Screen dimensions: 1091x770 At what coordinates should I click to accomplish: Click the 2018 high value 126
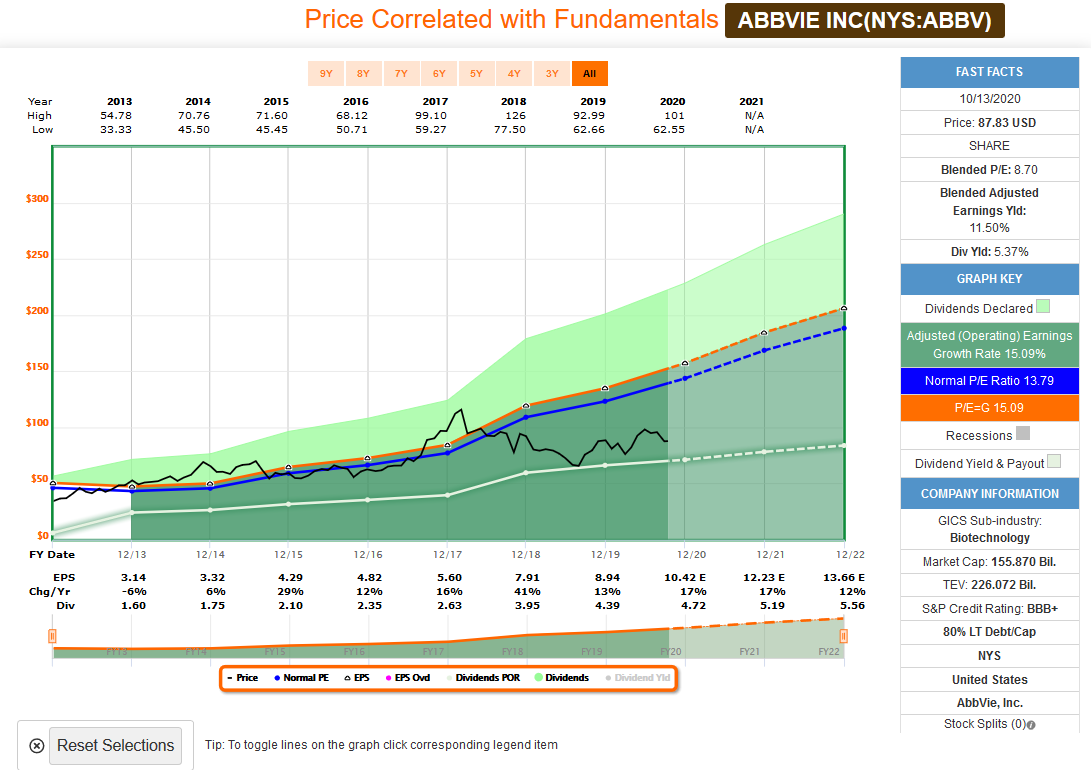pos(516,115)
